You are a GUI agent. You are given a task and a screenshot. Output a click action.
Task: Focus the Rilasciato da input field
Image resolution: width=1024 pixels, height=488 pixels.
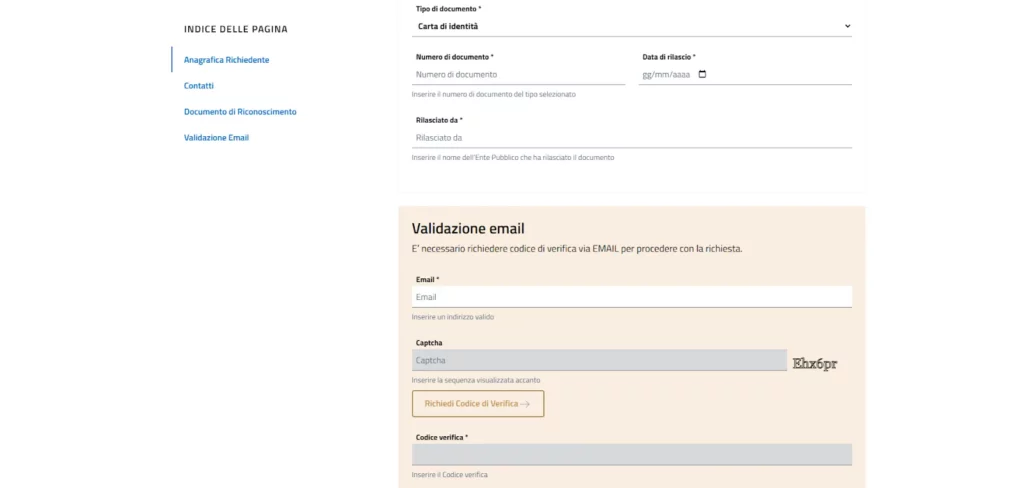pos(632,138)
